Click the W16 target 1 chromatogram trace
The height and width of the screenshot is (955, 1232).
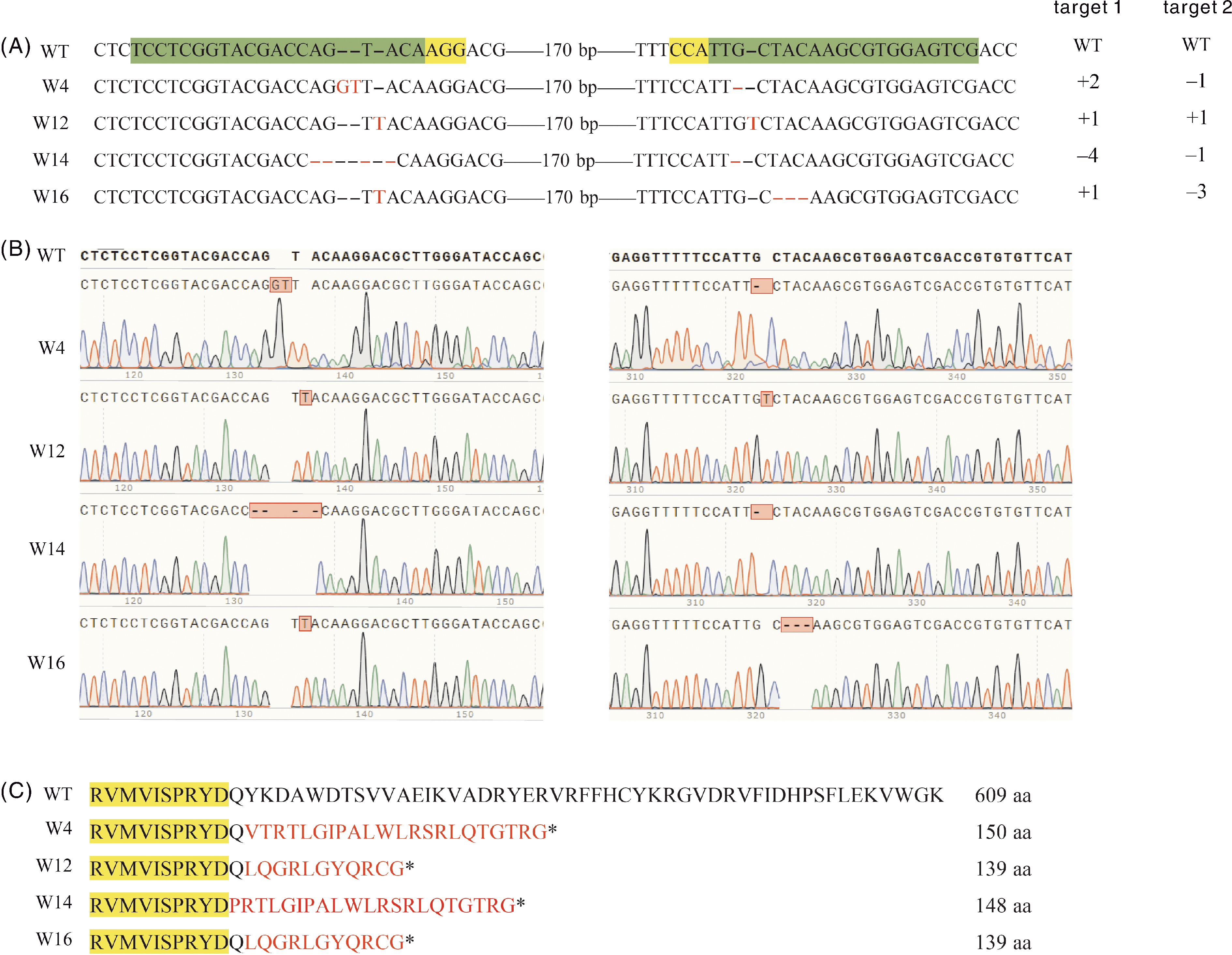coord(311,677)
